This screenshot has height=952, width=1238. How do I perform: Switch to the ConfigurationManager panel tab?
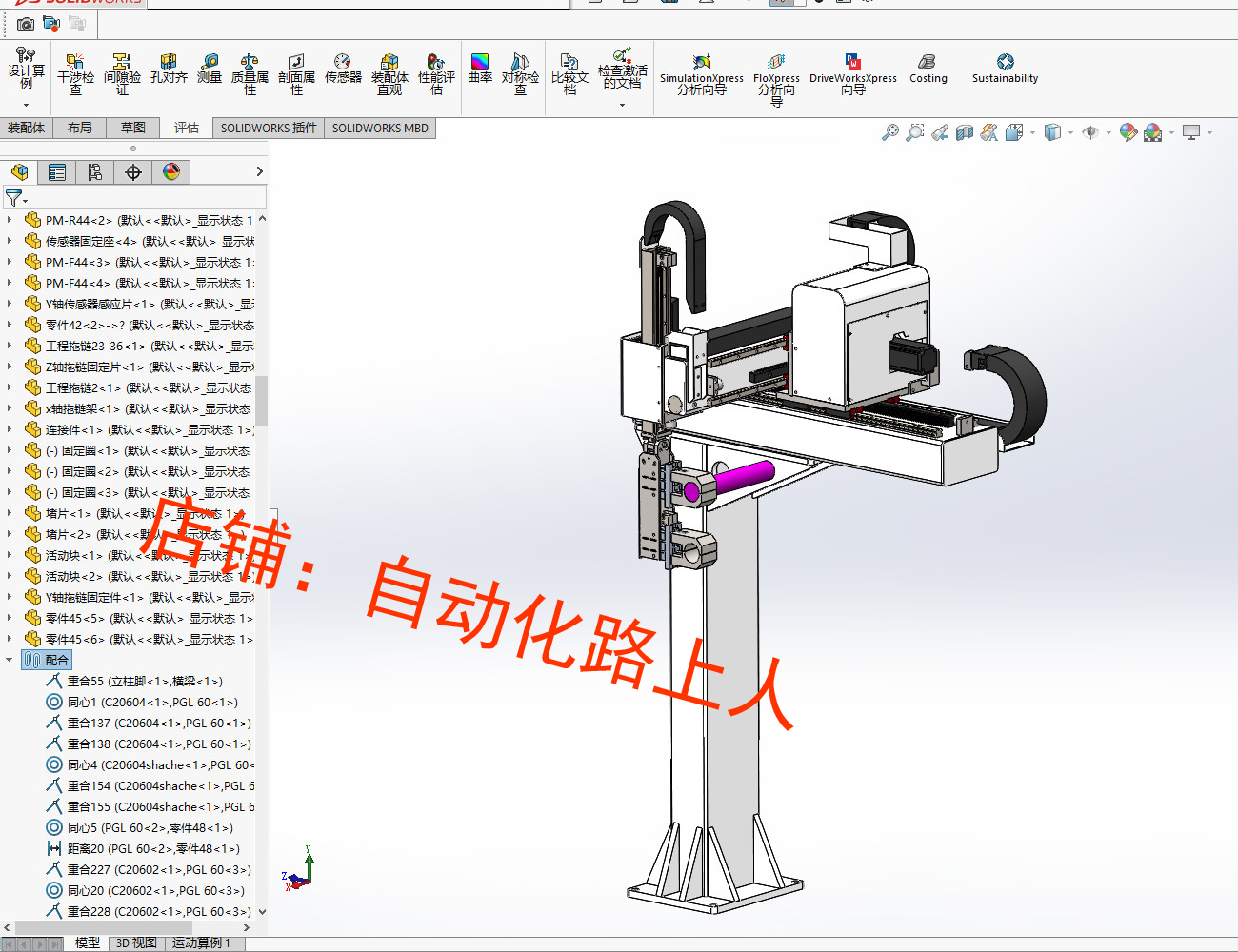pos(94,172)
